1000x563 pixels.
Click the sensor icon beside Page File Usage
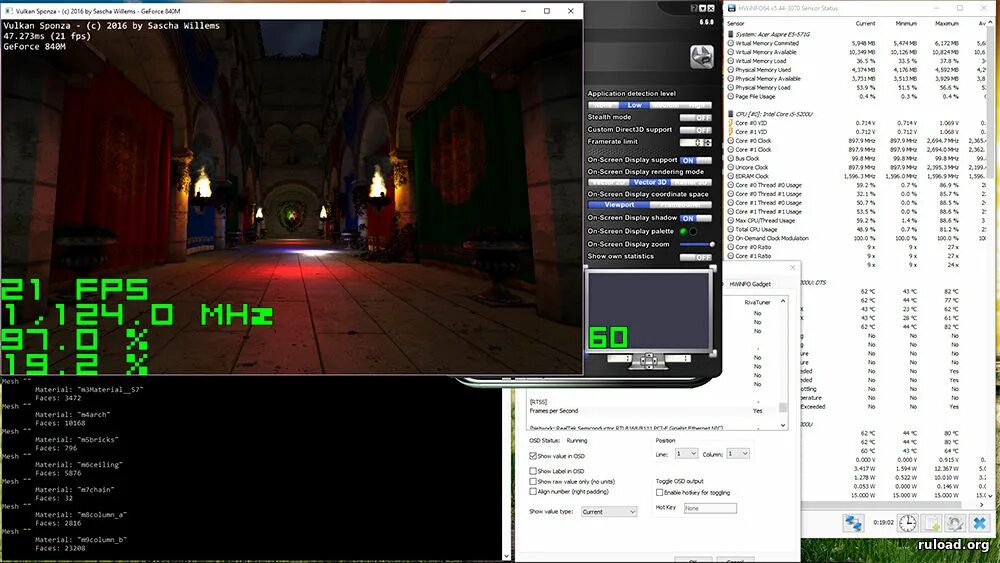tap(731, 97)
